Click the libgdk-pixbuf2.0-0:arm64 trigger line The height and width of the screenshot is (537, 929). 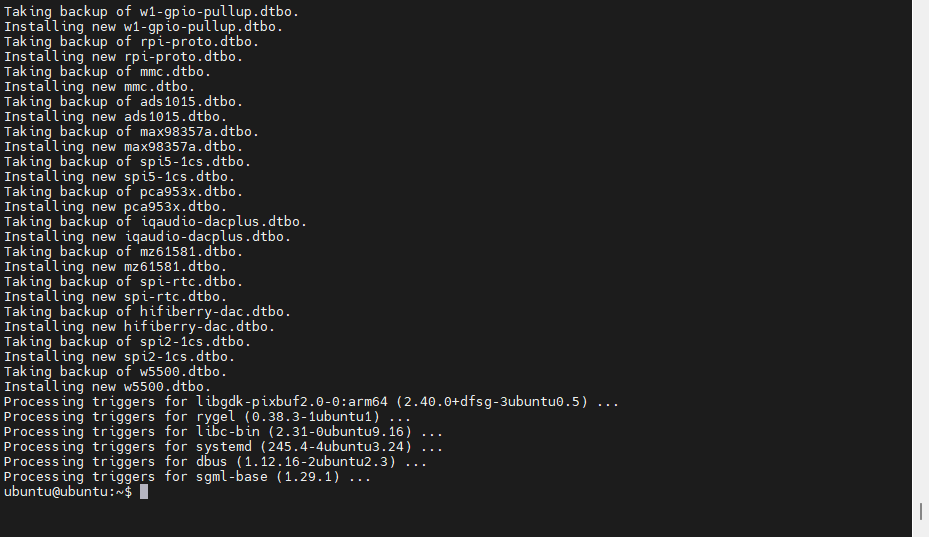(311, 402)
